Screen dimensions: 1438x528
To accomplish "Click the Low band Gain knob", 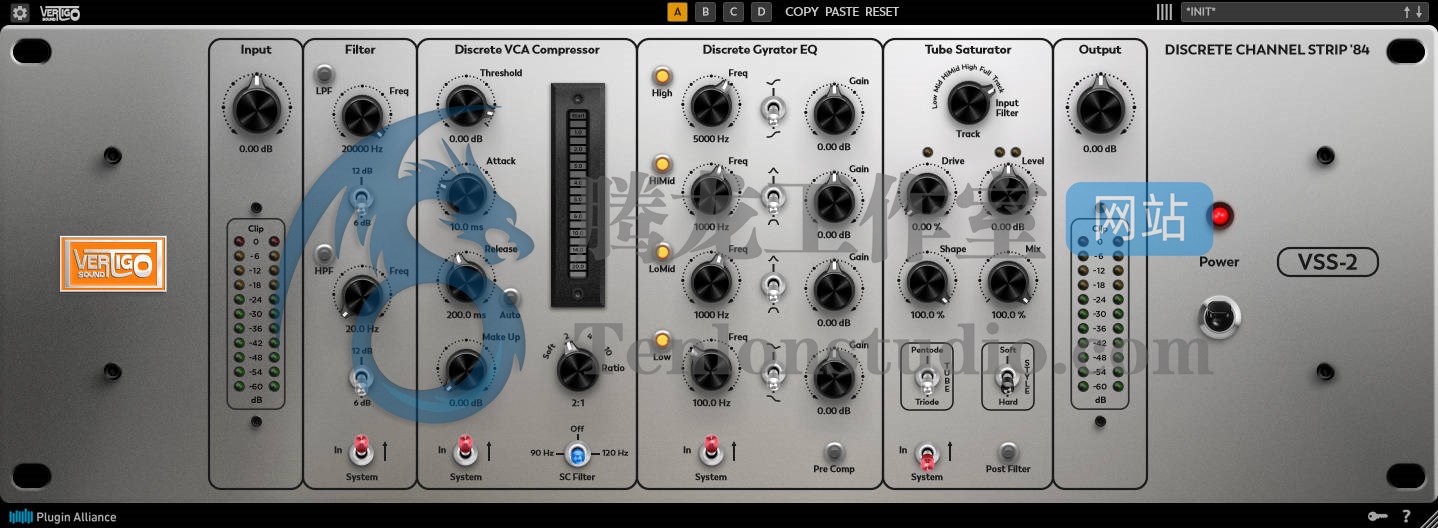I will click(834, 378).
